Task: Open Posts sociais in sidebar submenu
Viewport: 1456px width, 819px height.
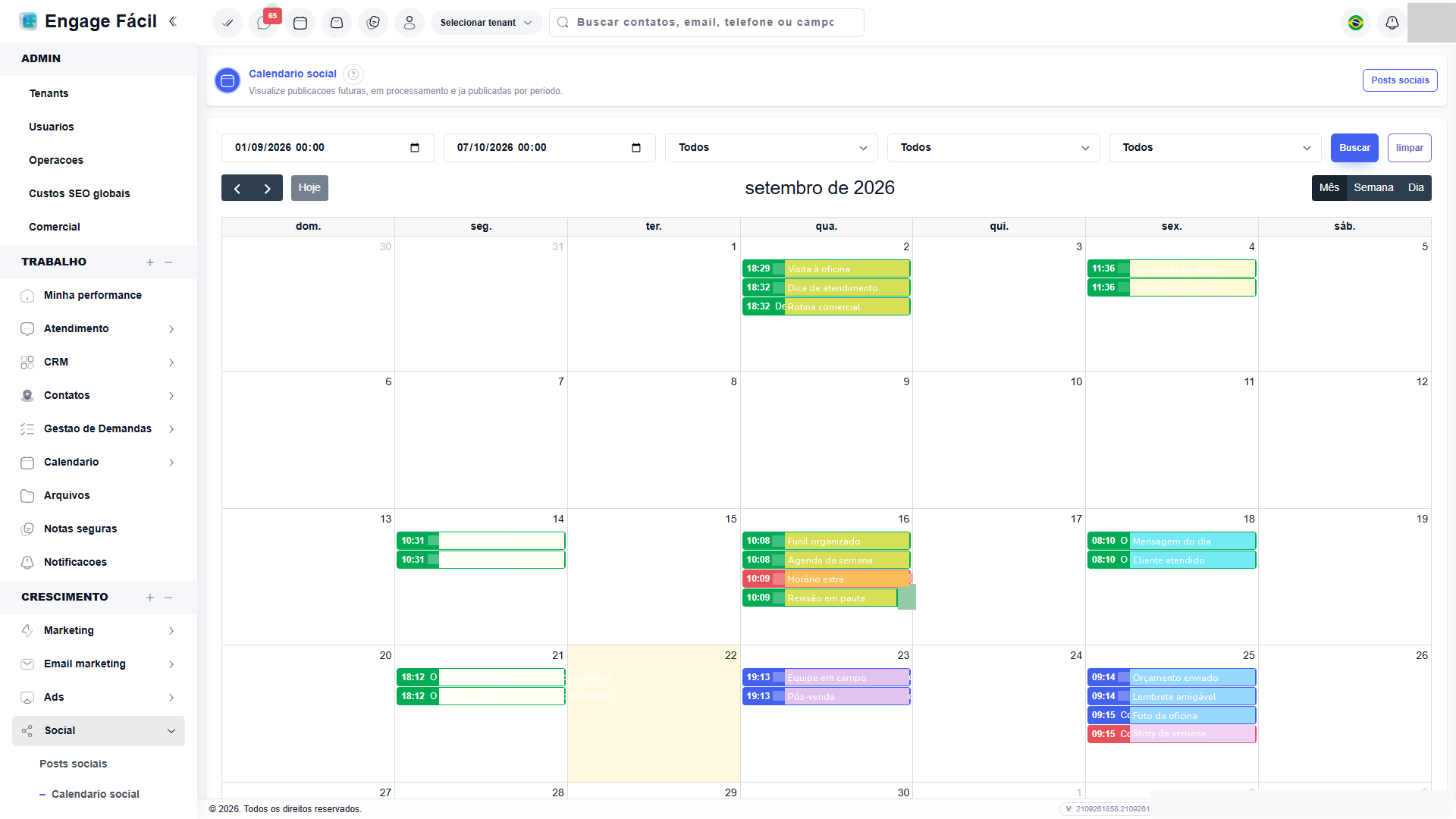Action: click(x=74, y=764)
